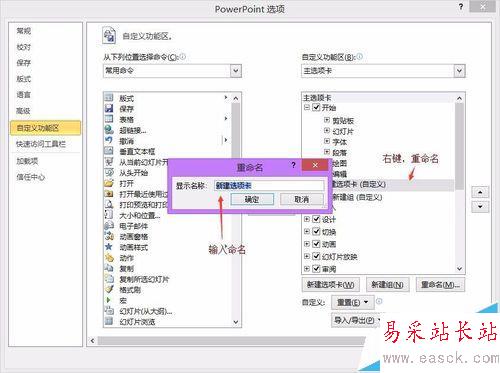Toggle the 动画 tab checkbox

click(x=316, y=244)
